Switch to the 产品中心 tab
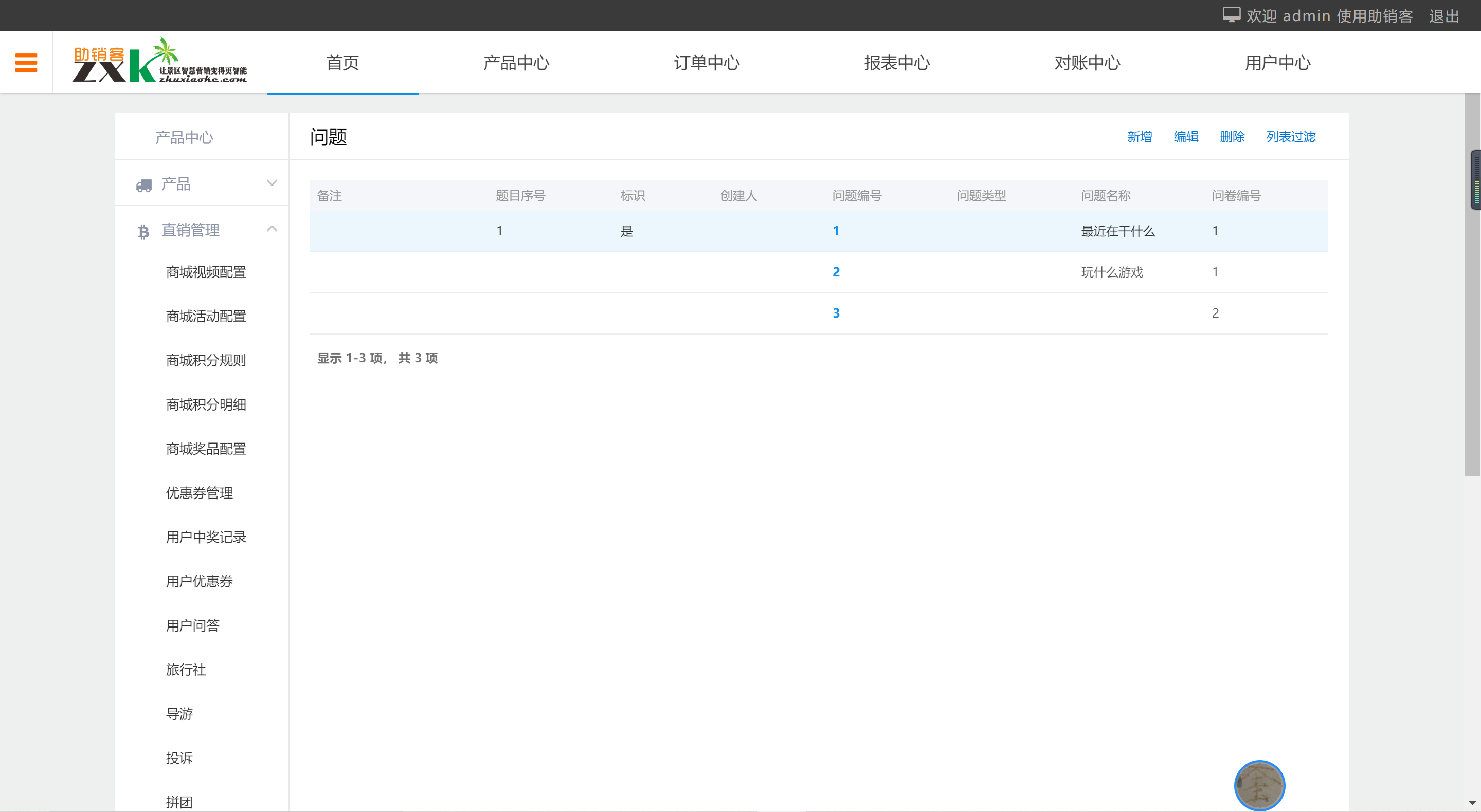 tap(516, 63)
